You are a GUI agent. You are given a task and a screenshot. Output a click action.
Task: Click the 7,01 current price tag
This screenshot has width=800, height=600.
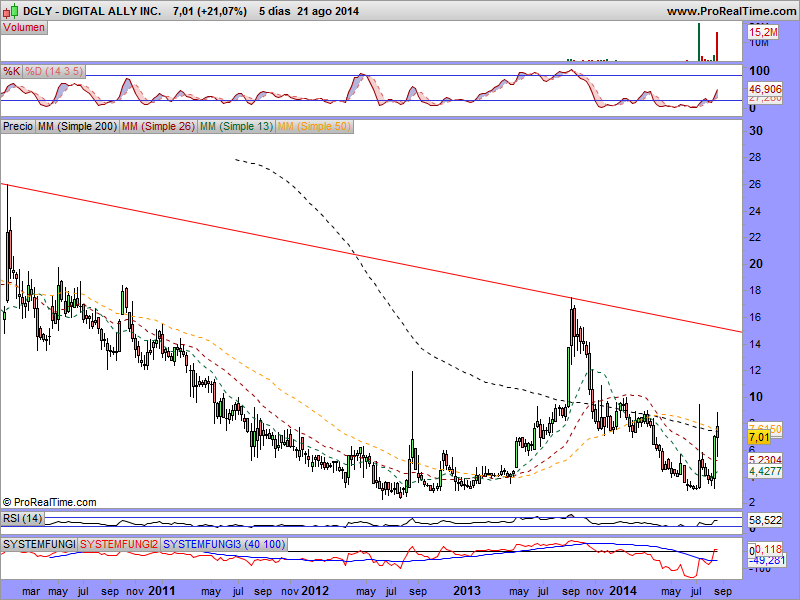[x=759, y=437]
